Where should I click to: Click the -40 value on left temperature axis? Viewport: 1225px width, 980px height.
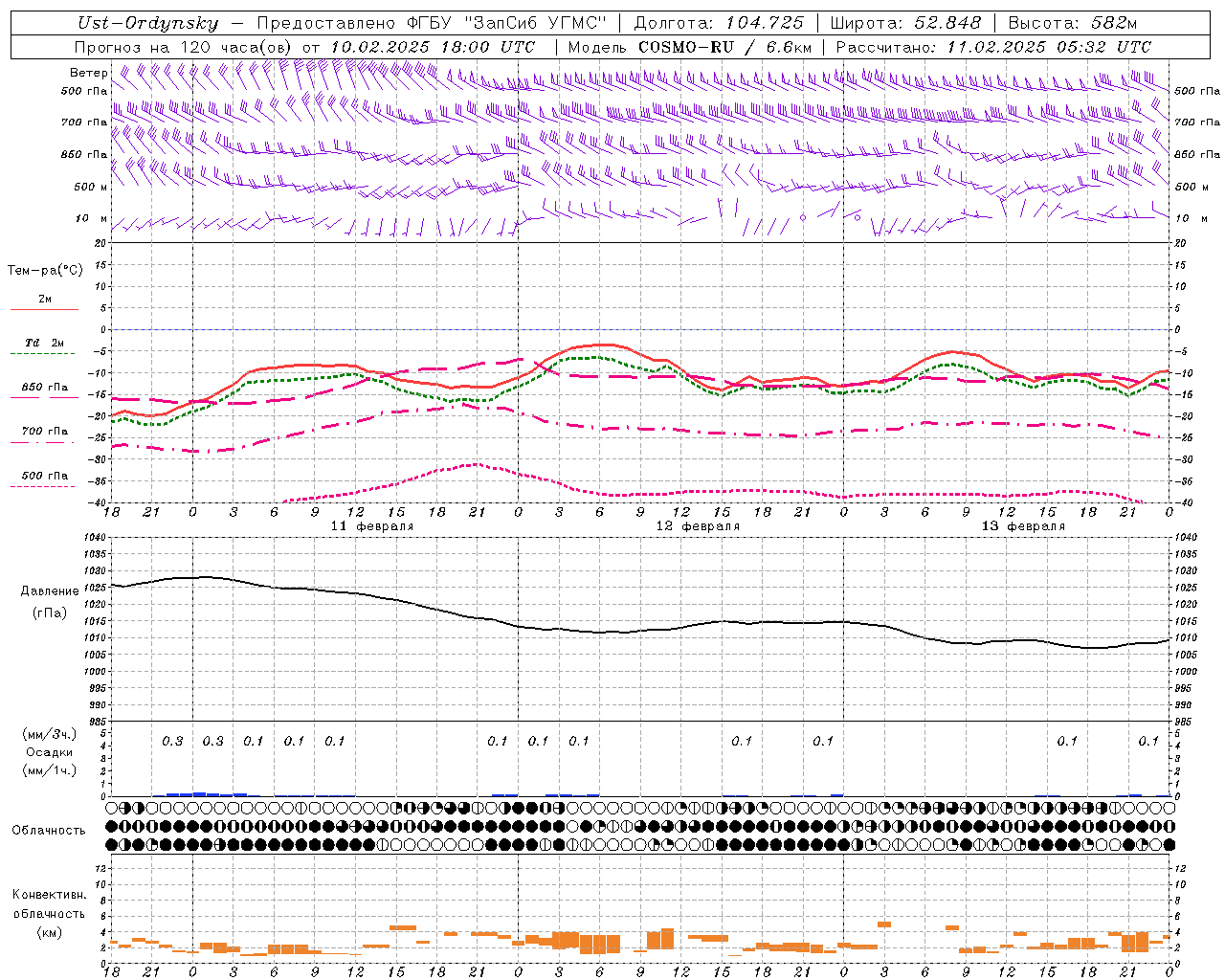pos(98,503)
